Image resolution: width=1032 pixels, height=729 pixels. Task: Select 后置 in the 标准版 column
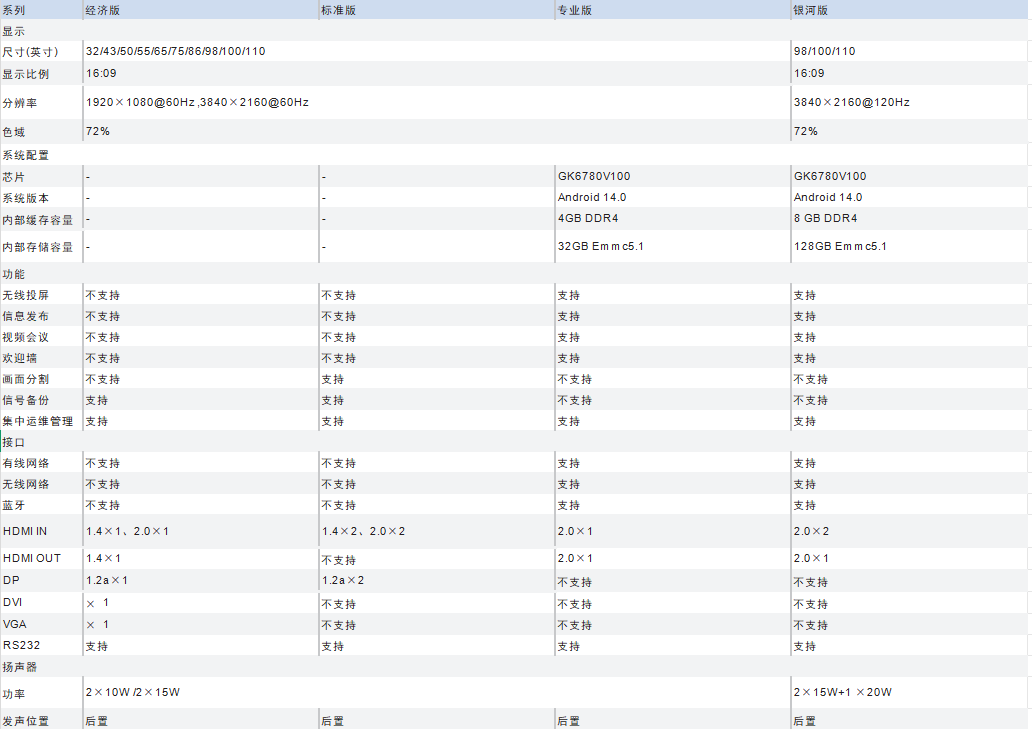[332, 721]
